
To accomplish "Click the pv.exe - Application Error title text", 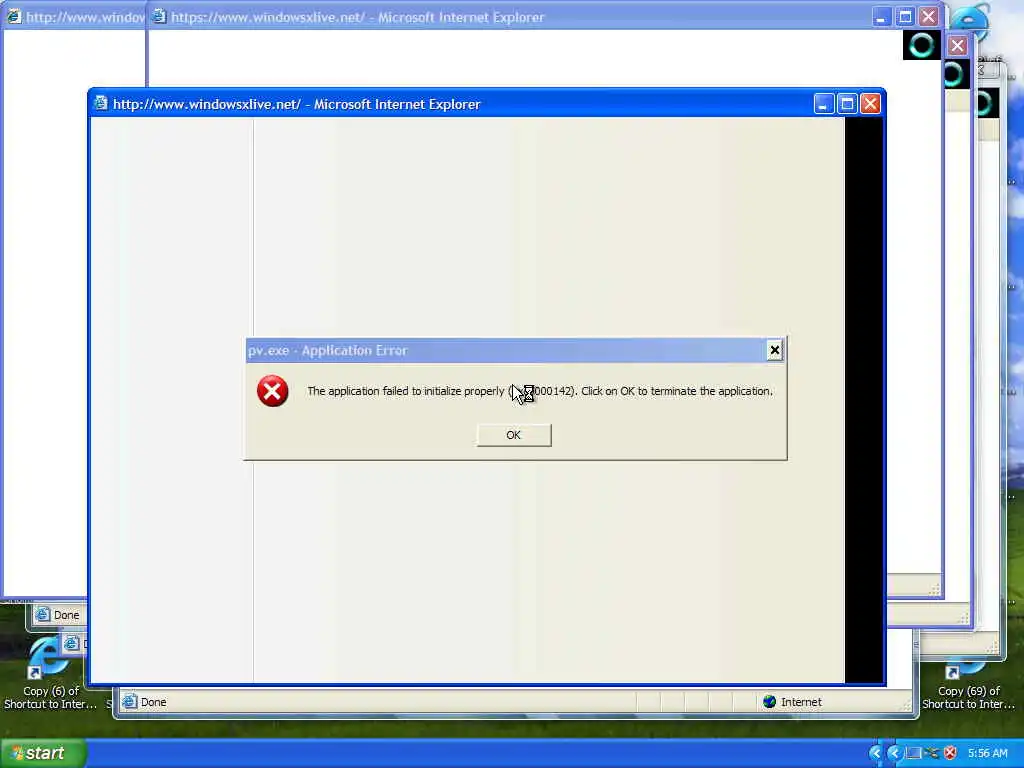I will 327,351.
